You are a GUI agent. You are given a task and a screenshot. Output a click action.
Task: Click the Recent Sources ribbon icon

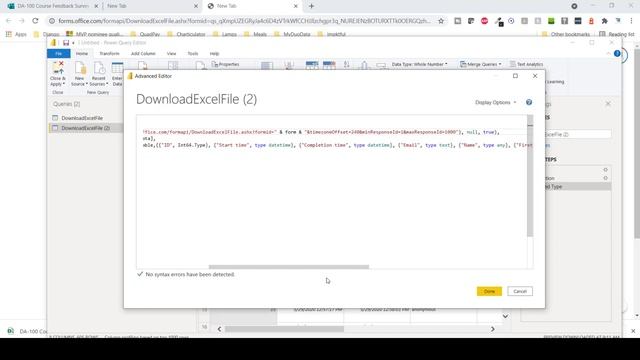pos(99,73)
